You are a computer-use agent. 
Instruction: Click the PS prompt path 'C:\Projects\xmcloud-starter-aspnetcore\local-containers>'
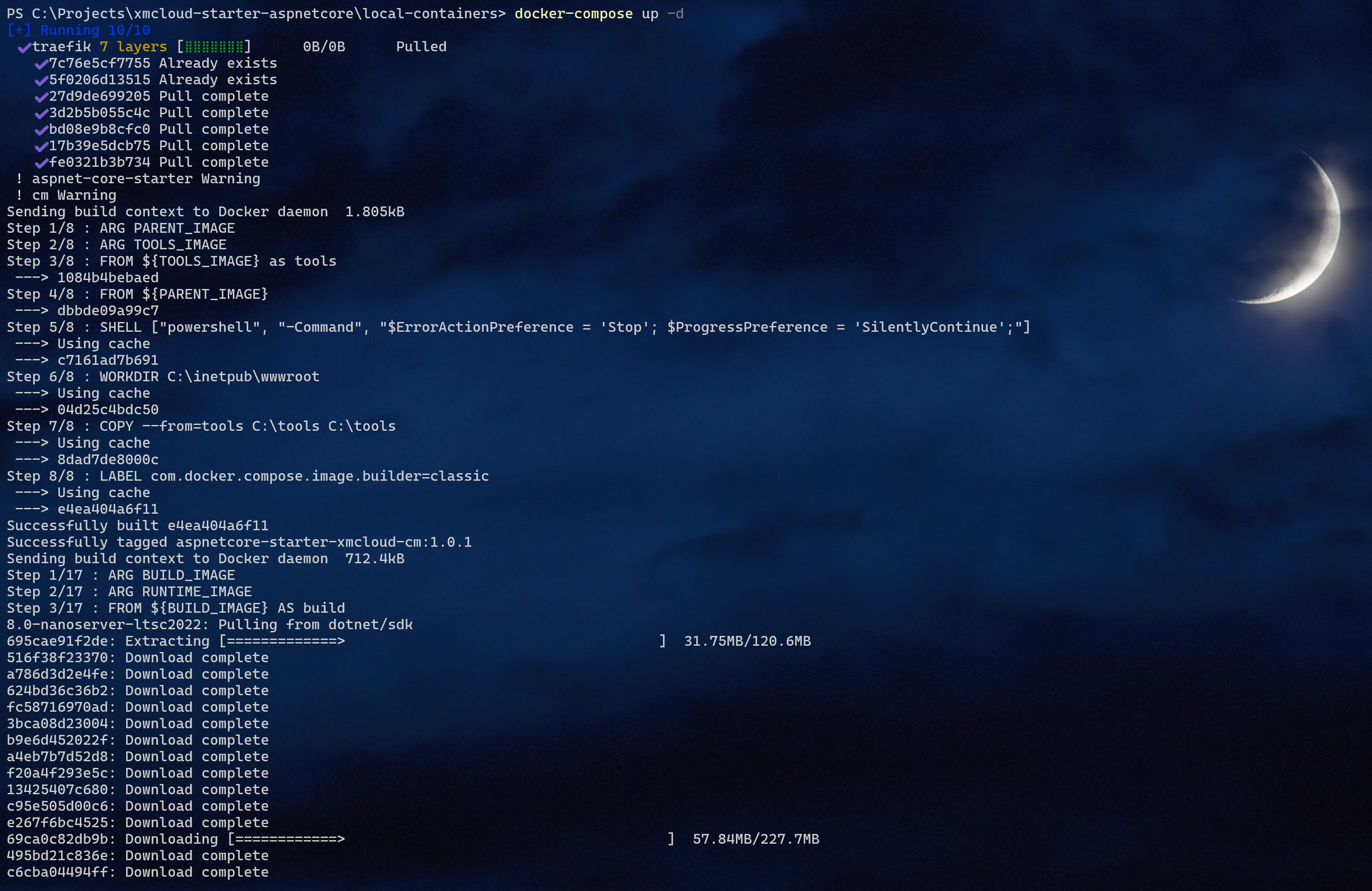click(269, 14)
